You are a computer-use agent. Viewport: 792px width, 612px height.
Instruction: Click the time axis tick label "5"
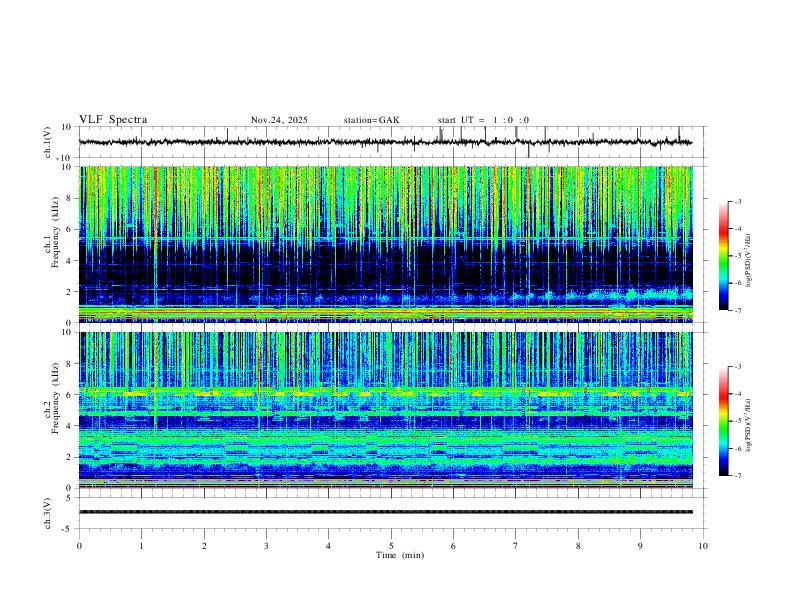click(391, 546)
